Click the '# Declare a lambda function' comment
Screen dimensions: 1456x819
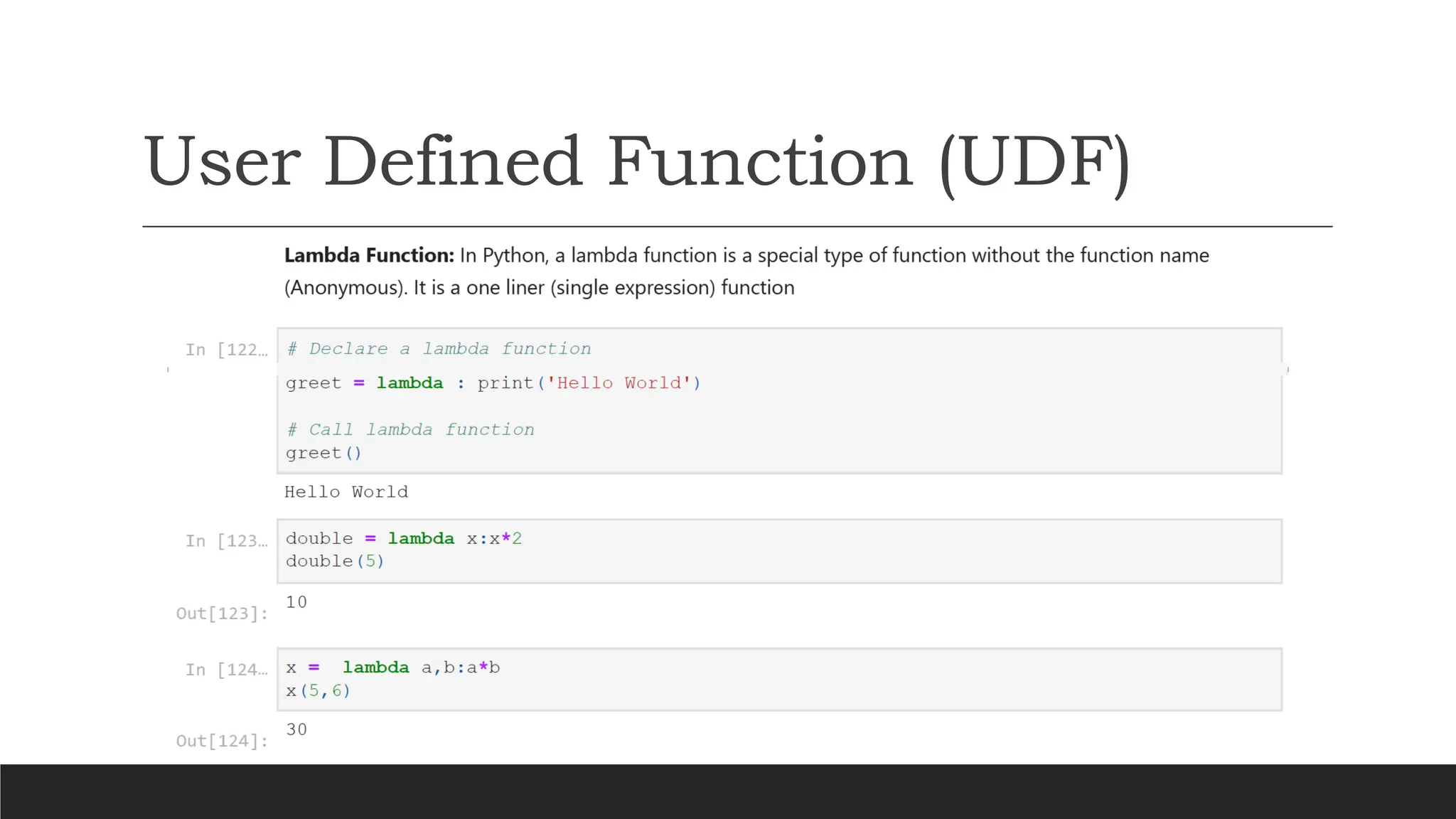coord(439,349)
